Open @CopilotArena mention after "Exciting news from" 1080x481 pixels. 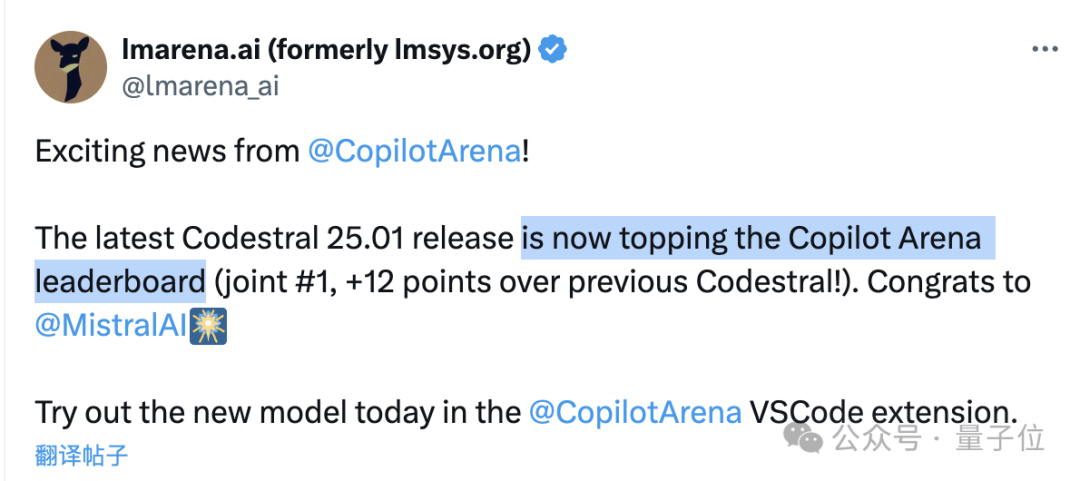(x=414, y=152)
